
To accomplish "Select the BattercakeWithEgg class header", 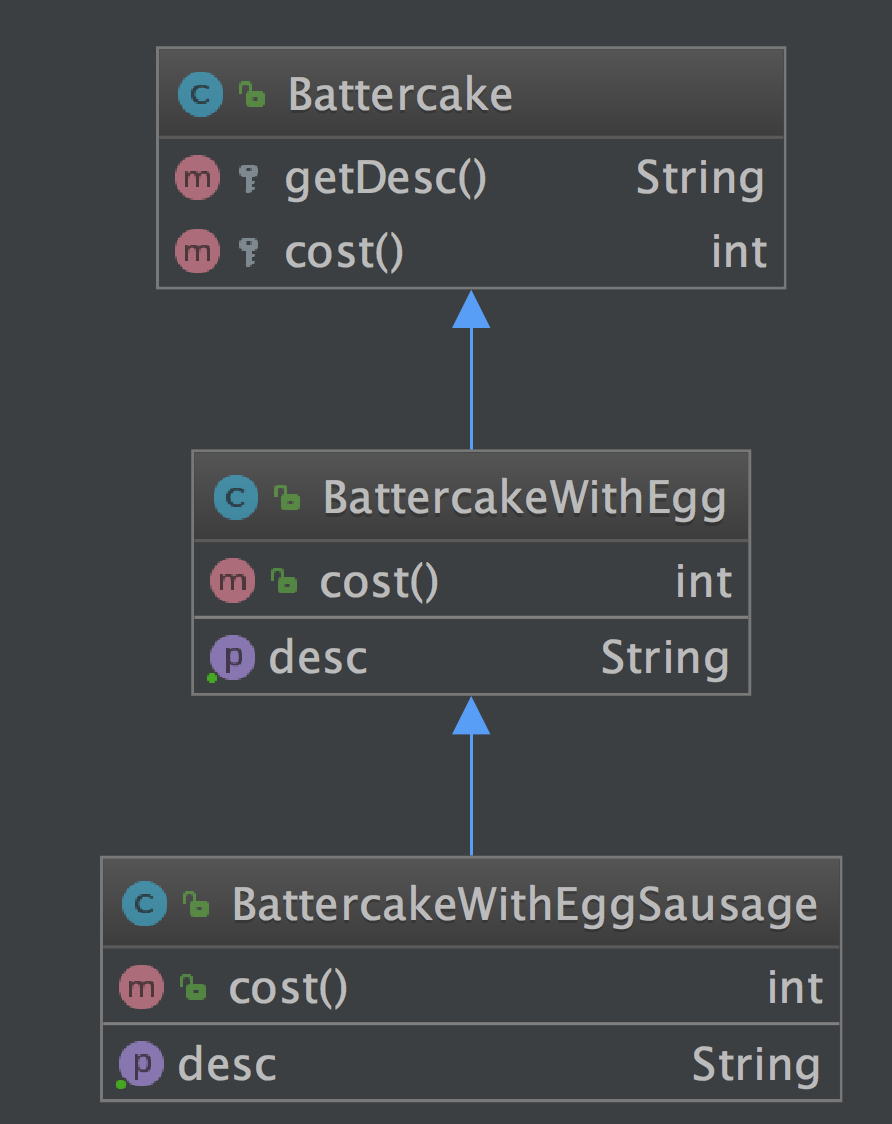I will coord(524,497).
